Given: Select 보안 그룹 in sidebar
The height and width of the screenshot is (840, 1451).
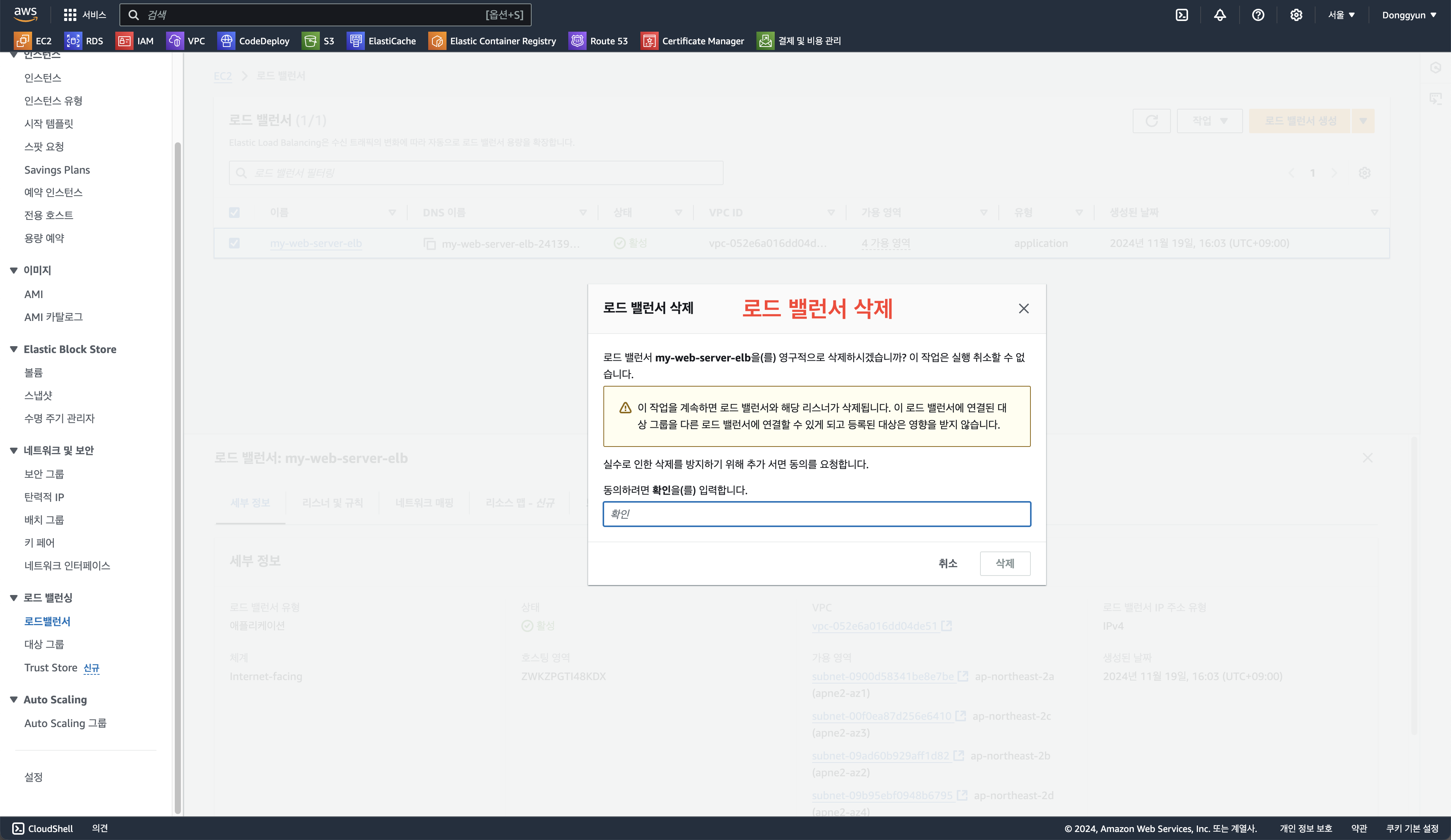Looking at the screenshot, I should 44,474.
